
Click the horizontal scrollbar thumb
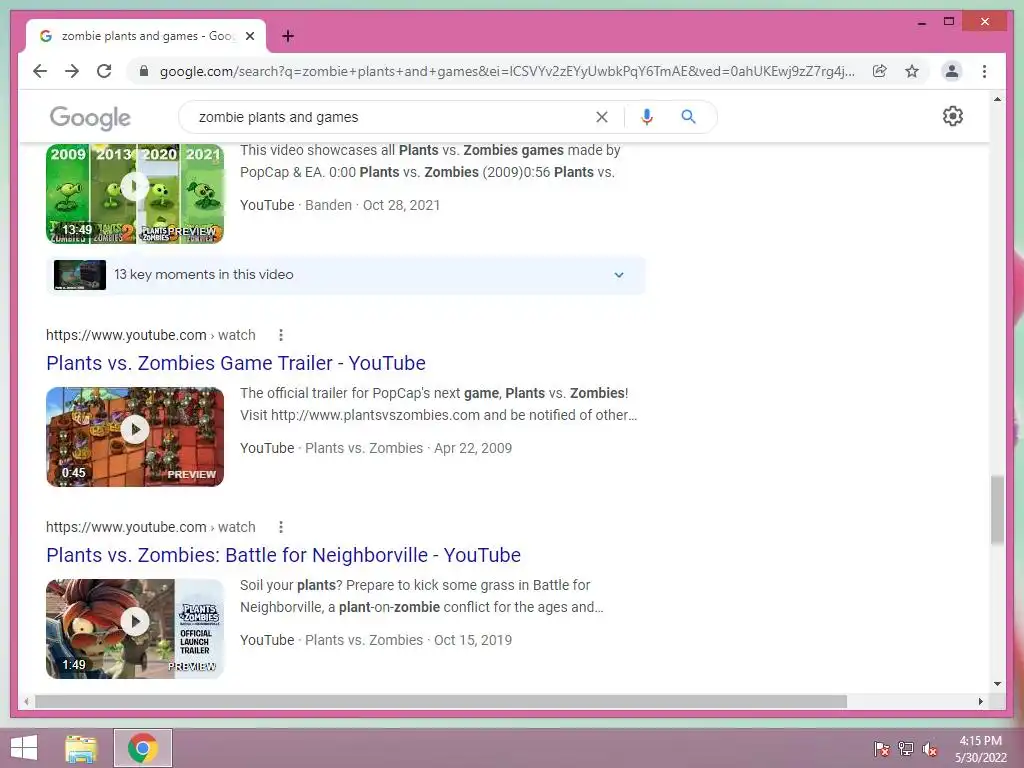pos(441,701)
